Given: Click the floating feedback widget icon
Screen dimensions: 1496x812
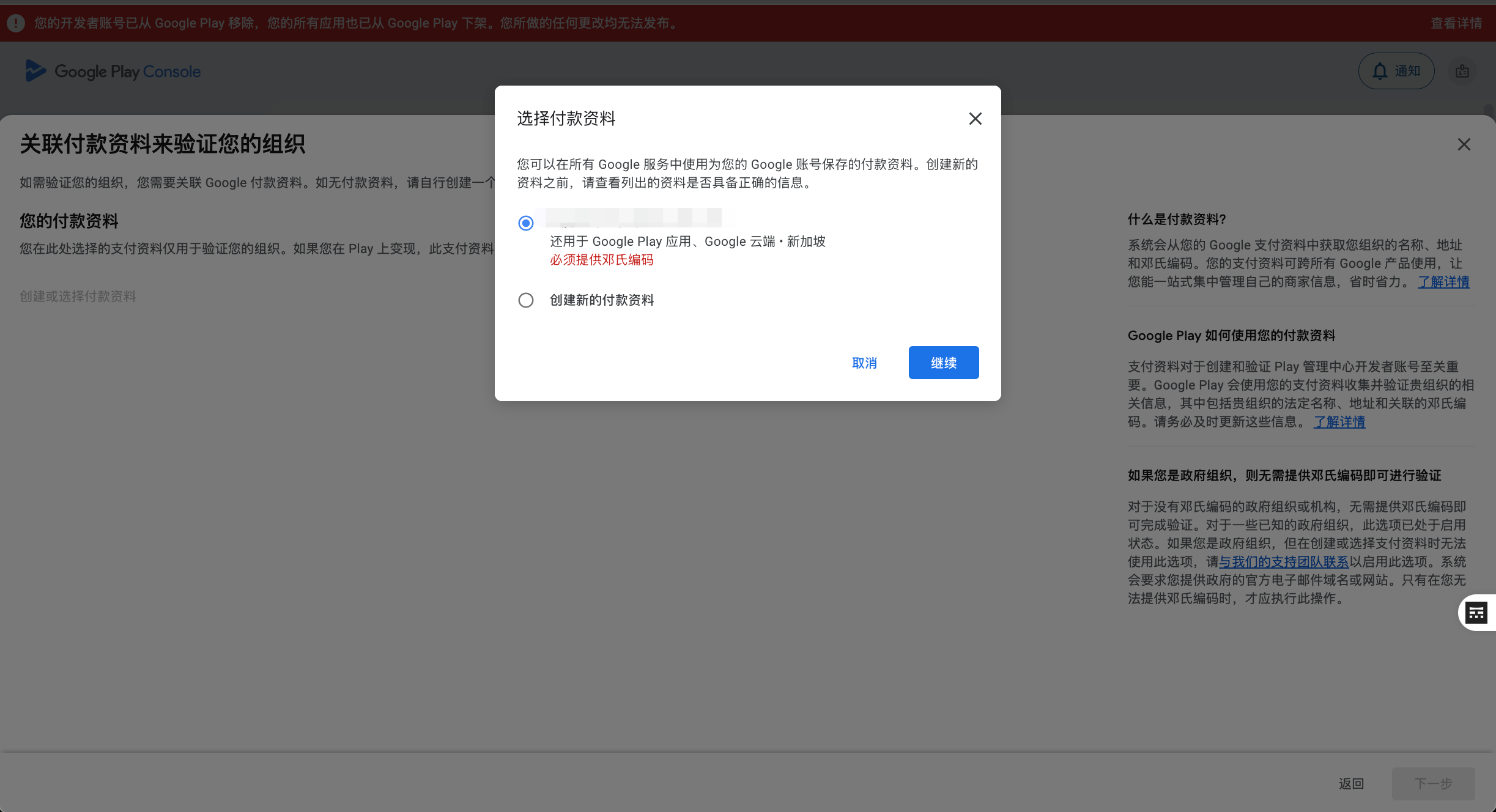Looking at the screenshot, I should coord(1476,612).
